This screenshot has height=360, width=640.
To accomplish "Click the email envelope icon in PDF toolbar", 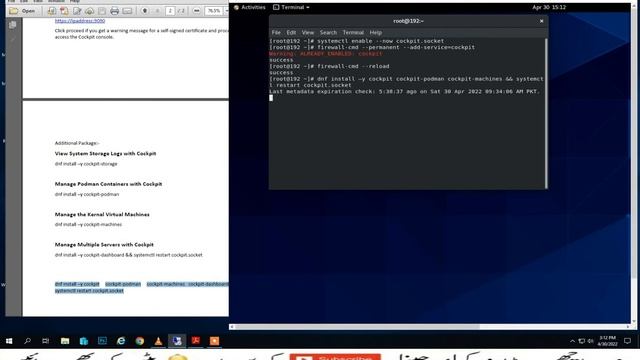I will (127, 11).
